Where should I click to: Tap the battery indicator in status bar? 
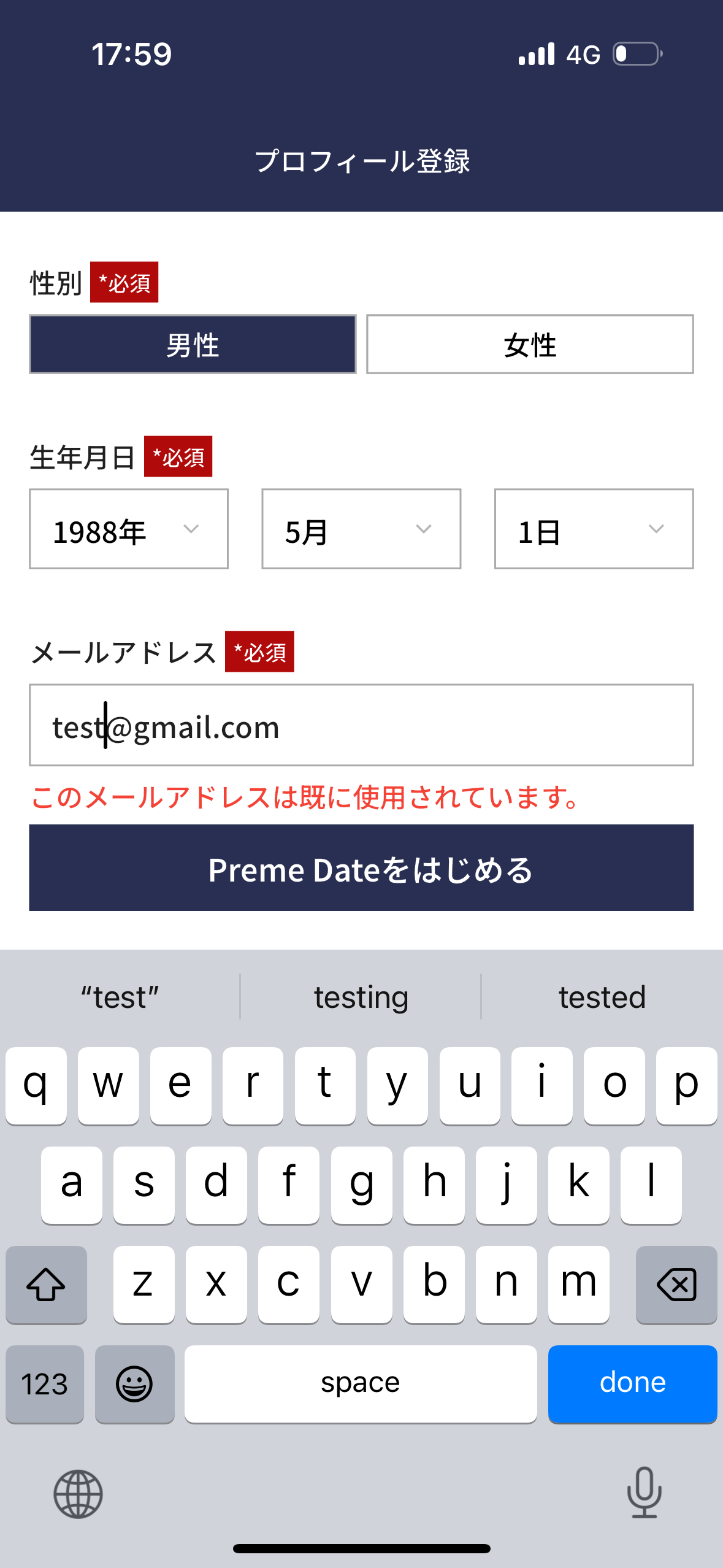point(638,54)
